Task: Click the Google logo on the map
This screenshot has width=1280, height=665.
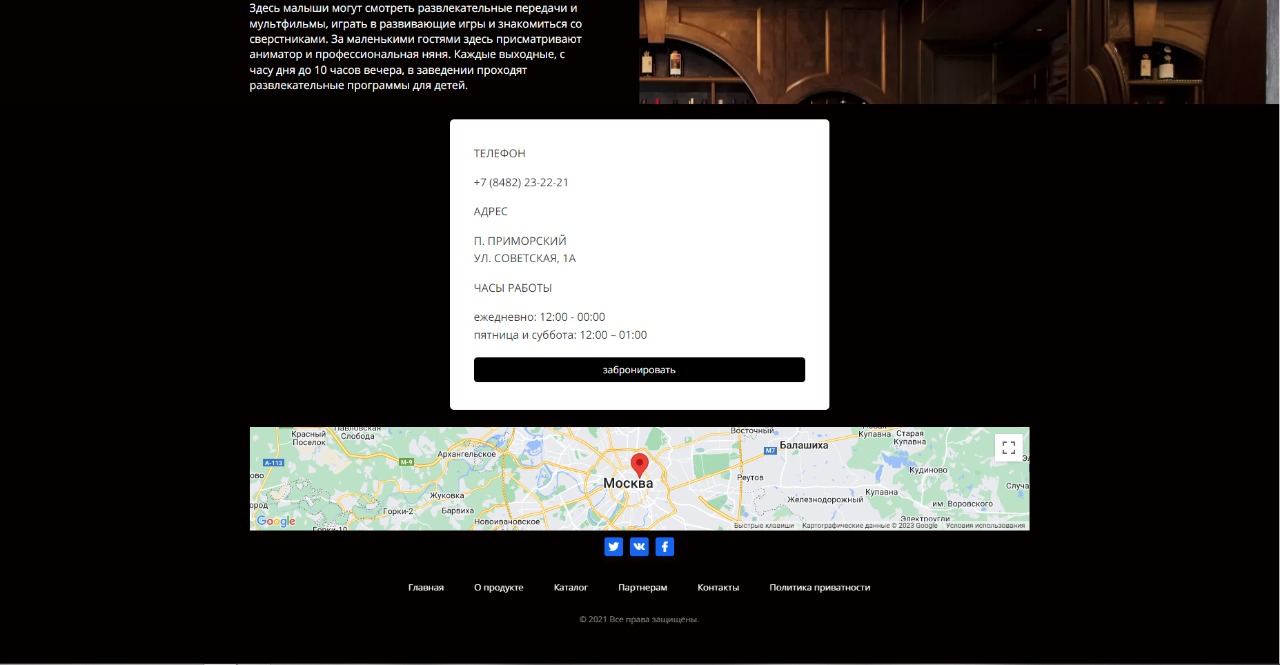Action: [x=276, y=521]
